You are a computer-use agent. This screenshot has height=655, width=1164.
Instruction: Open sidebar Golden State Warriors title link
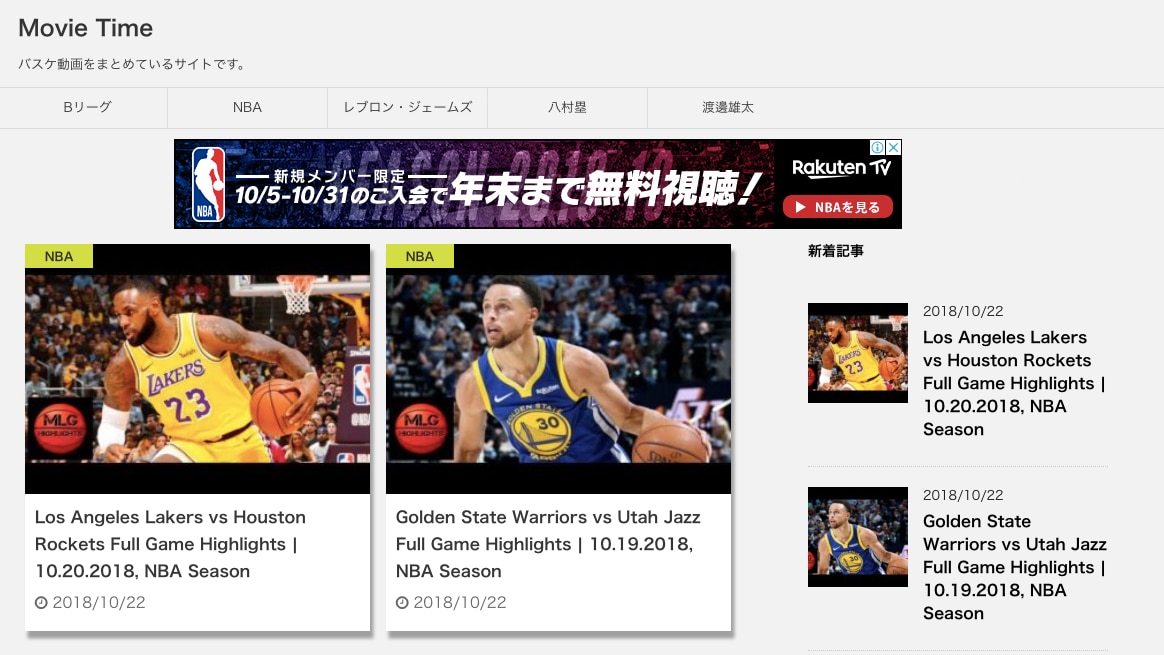[1015, 567]
